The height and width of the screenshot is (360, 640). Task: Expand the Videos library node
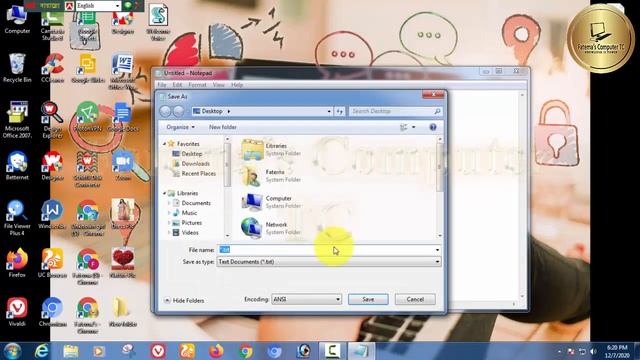pyautogui.click(x=169, y=233)
